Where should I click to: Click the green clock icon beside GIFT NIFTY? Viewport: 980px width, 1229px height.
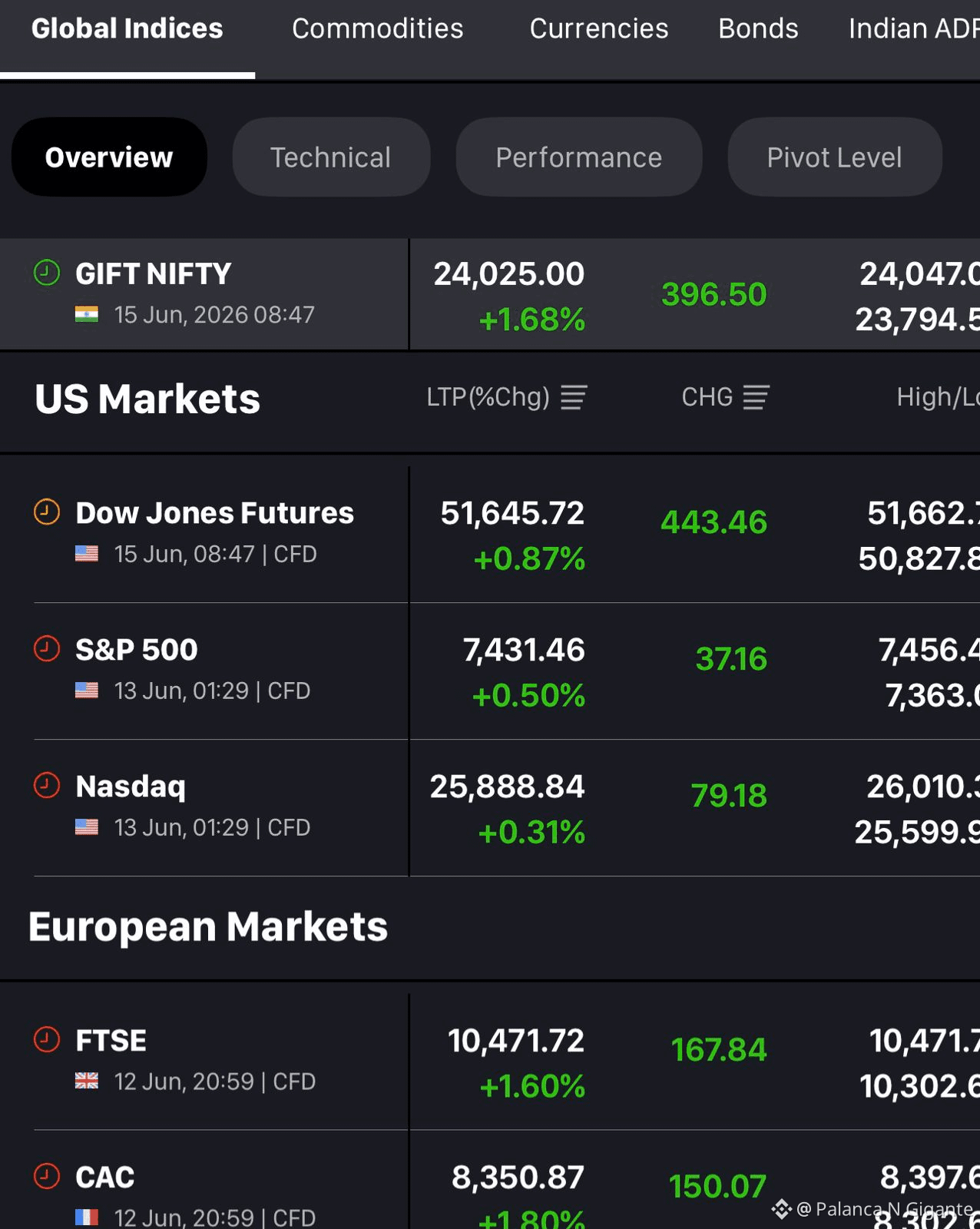(47, 273)
